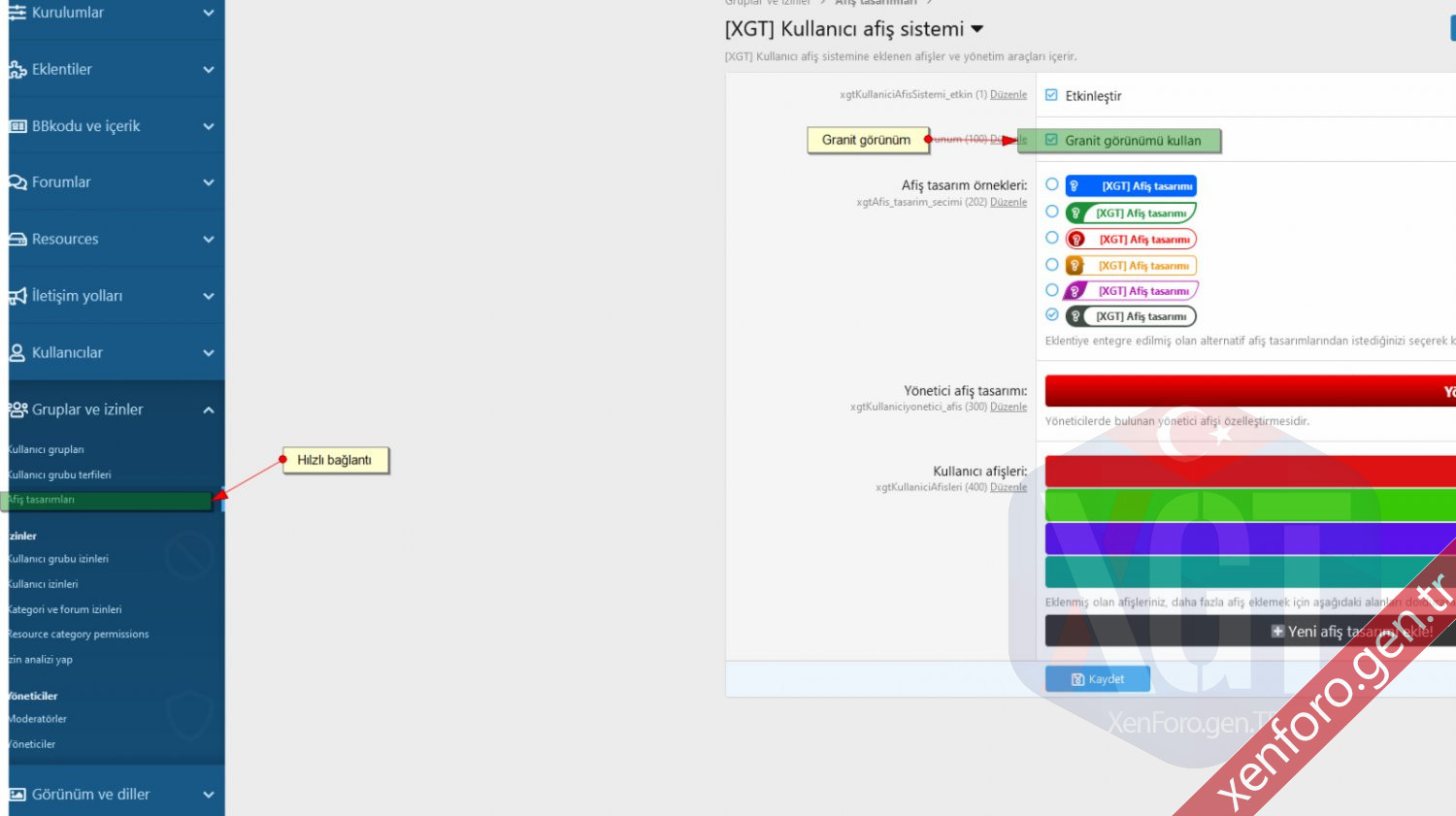1456x816 pixels.
Task: Toggle the Etkinleştir checkbox
Action: tap(1051, 95)
